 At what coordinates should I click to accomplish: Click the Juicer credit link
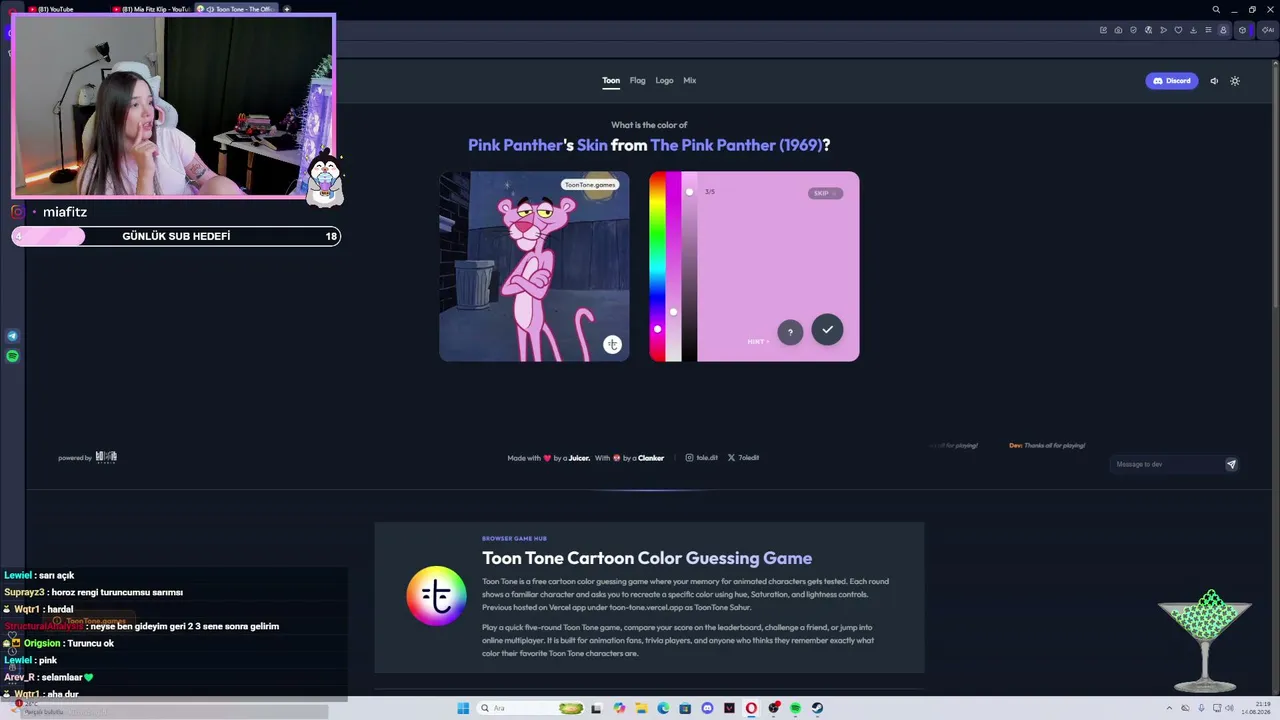click(x=579, y=458)
